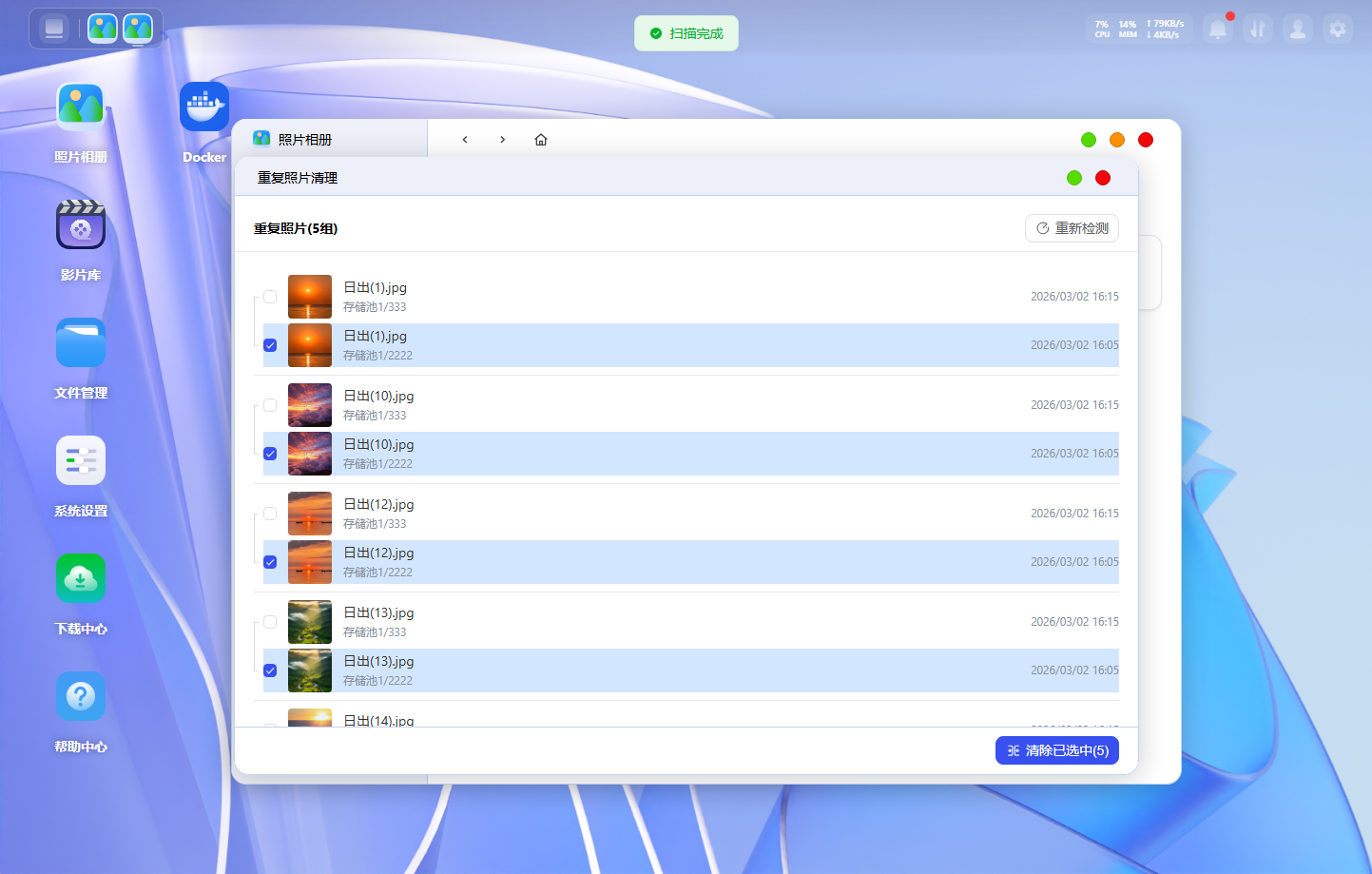Open the 系统设置 system settings icon
This screenshot has height=874, width=1372.
click(x=81, y=461)
